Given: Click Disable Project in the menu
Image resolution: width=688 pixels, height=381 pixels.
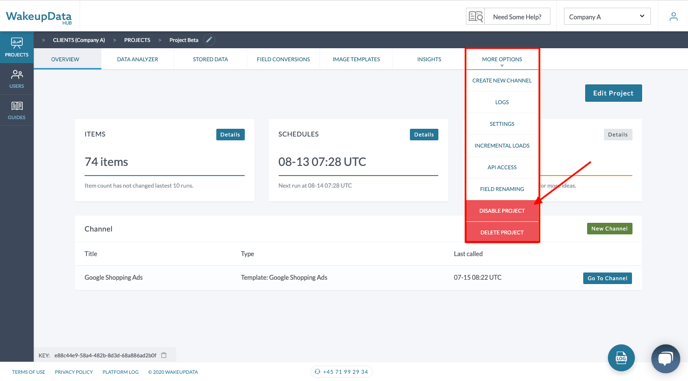Looking at the screenshot, I should pyautogui.click(x=502, y=211).
